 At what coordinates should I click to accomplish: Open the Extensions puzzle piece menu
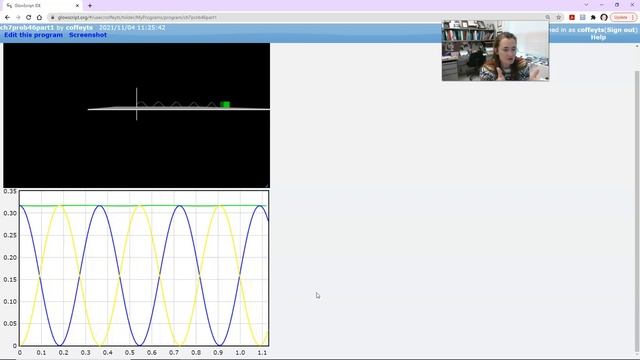point(593,18)
